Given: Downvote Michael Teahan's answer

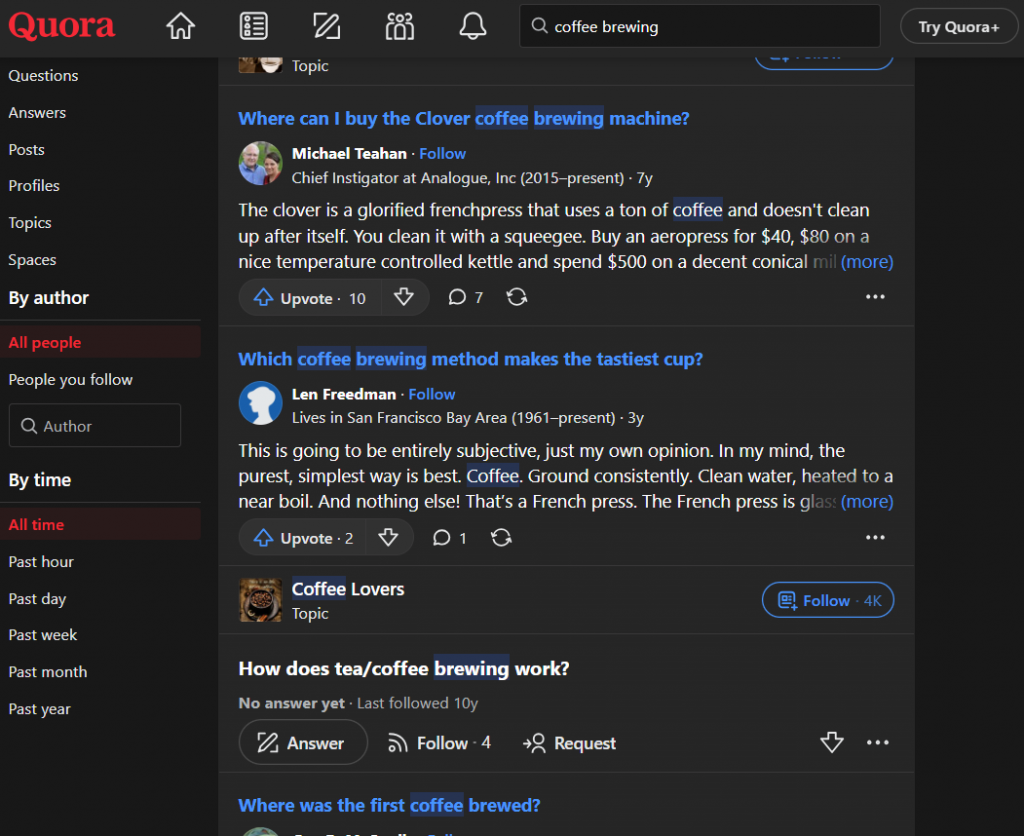Looking at the screenshot, I should [404, 297].
